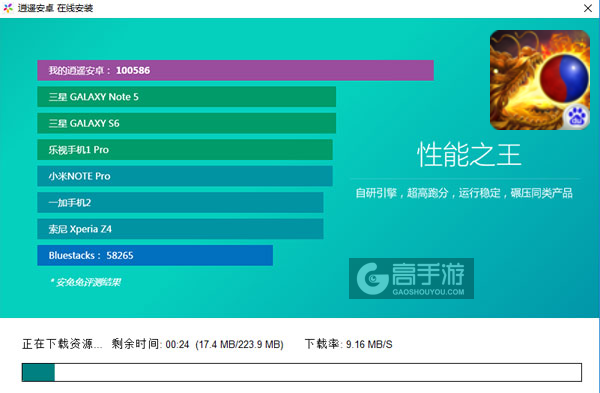Click the 性能之王 heading

tap(469, 155)
